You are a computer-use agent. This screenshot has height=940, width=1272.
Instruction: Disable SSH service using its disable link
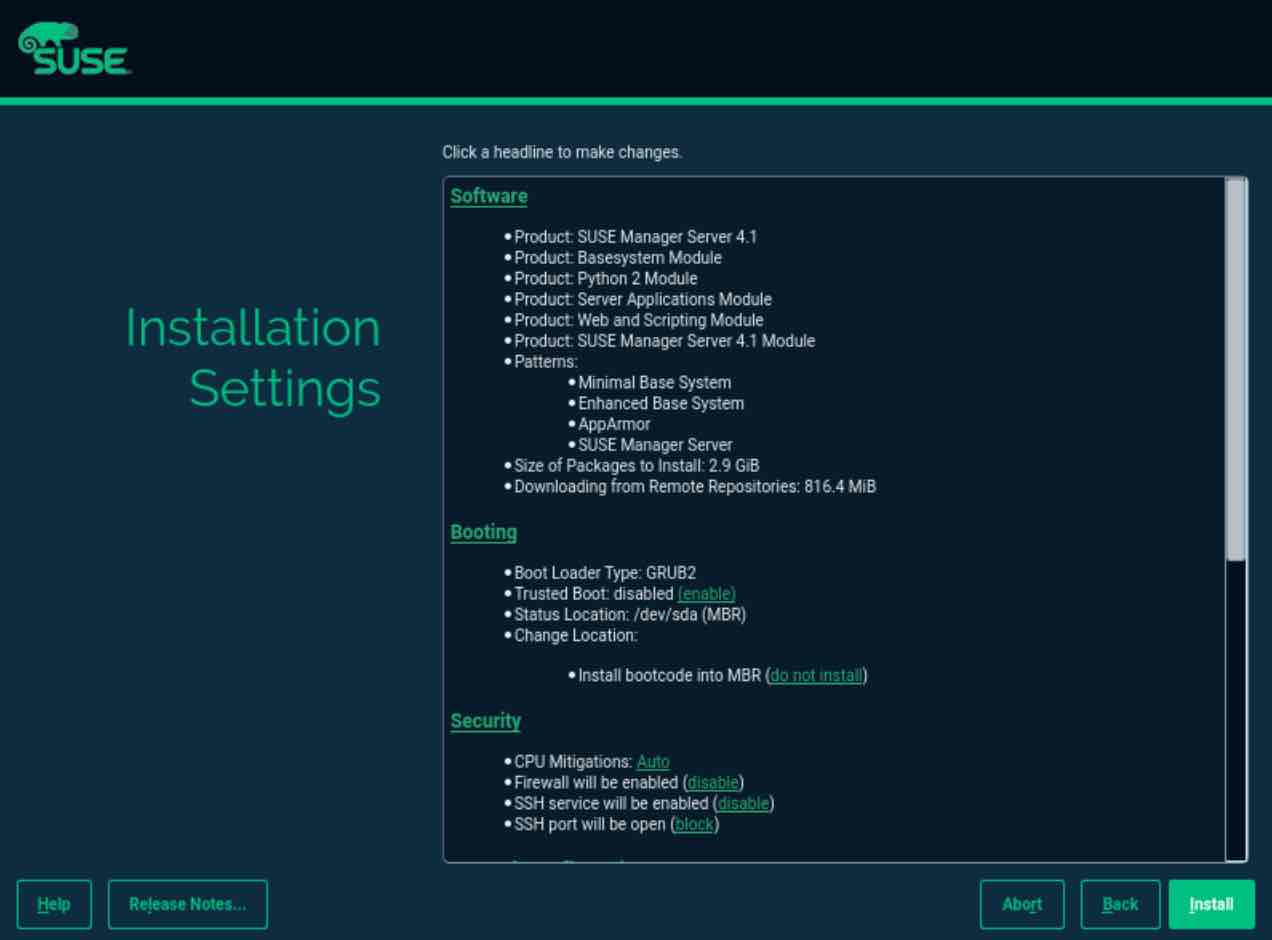(x=743, y=803)
